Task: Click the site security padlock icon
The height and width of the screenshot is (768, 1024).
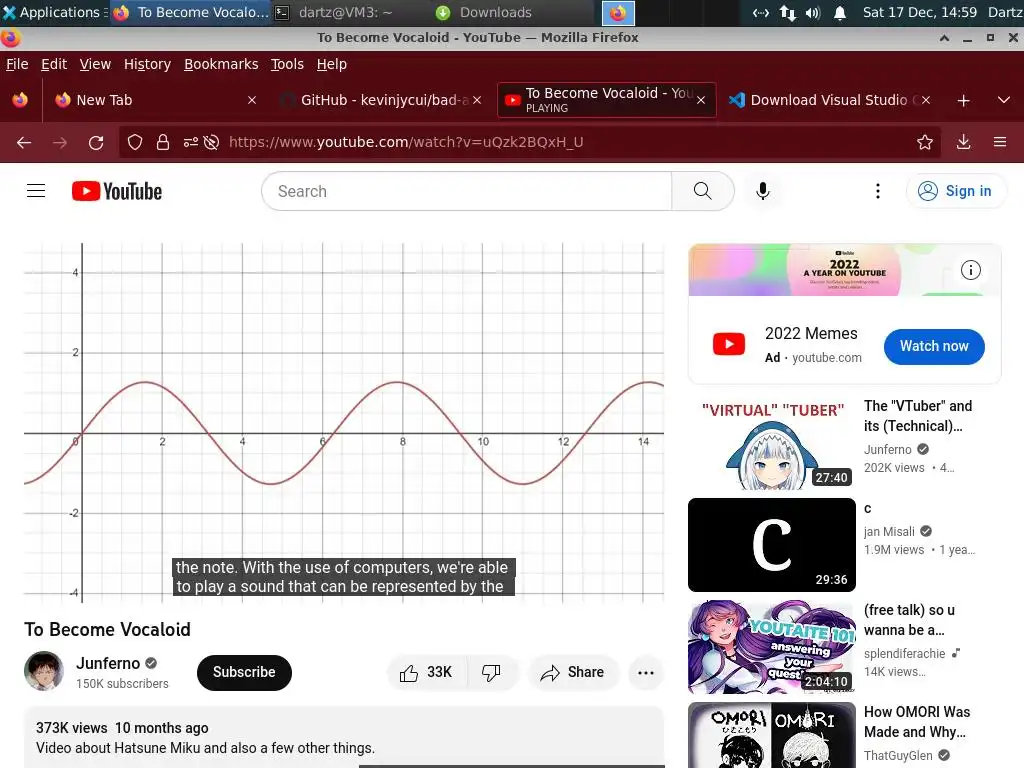Action: click(x=163, y=142)
